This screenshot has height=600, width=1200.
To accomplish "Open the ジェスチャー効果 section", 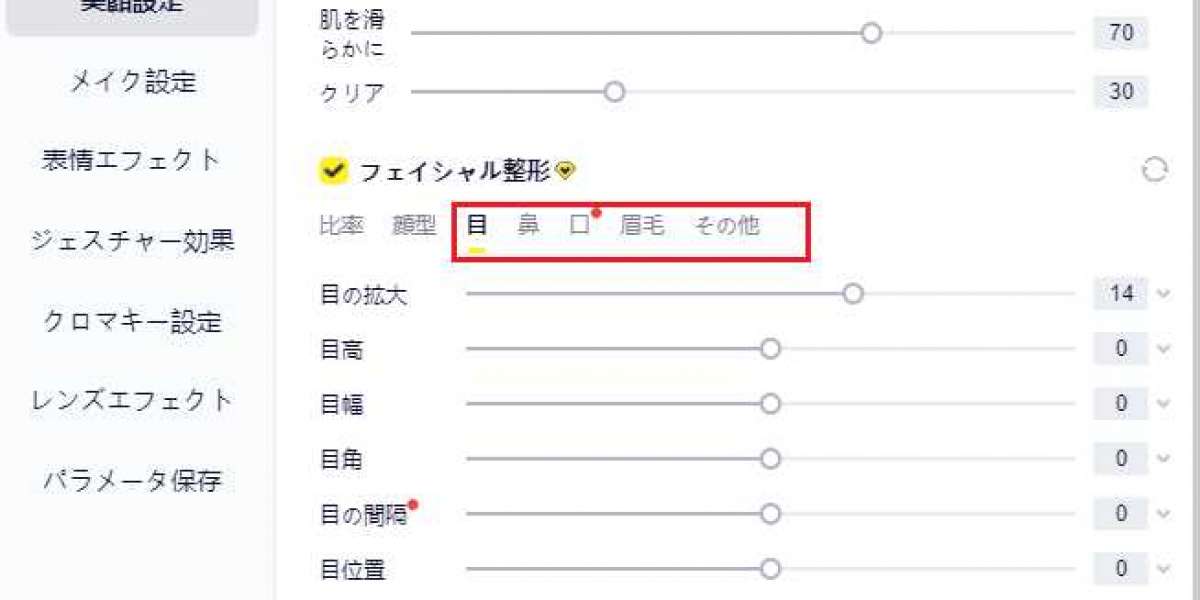I will click(131, 241).
